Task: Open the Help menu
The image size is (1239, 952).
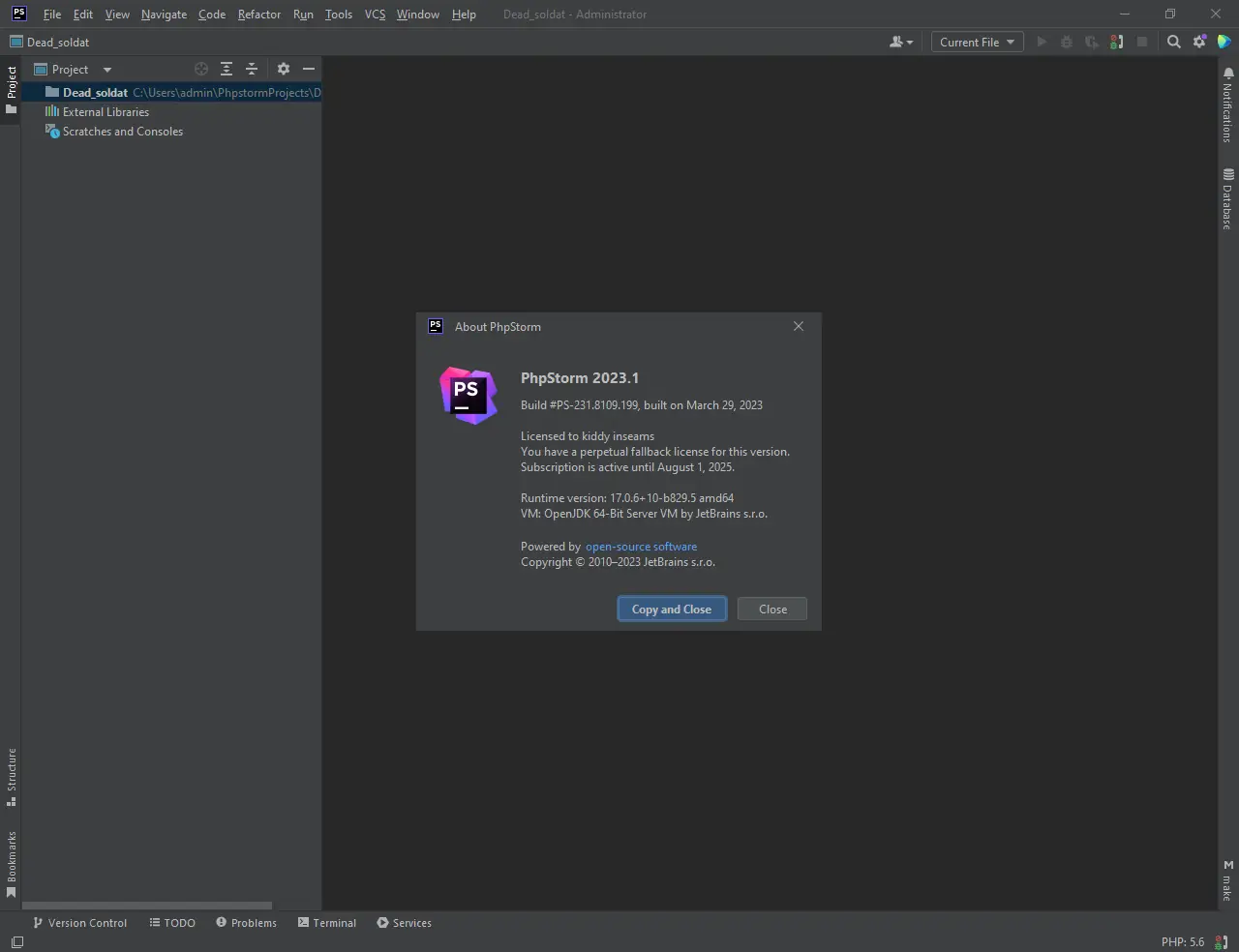Action: 464,15
